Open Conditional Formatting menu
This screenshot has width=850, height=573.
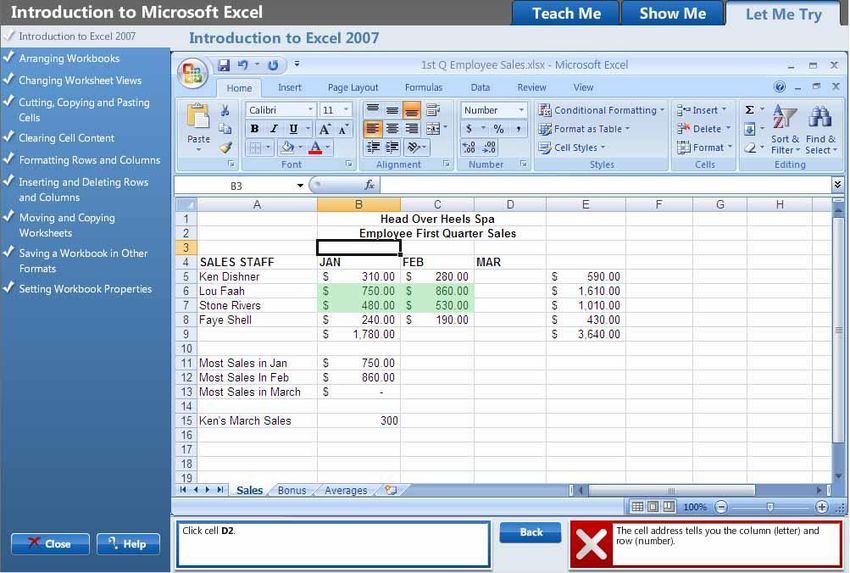coord(601,110)
